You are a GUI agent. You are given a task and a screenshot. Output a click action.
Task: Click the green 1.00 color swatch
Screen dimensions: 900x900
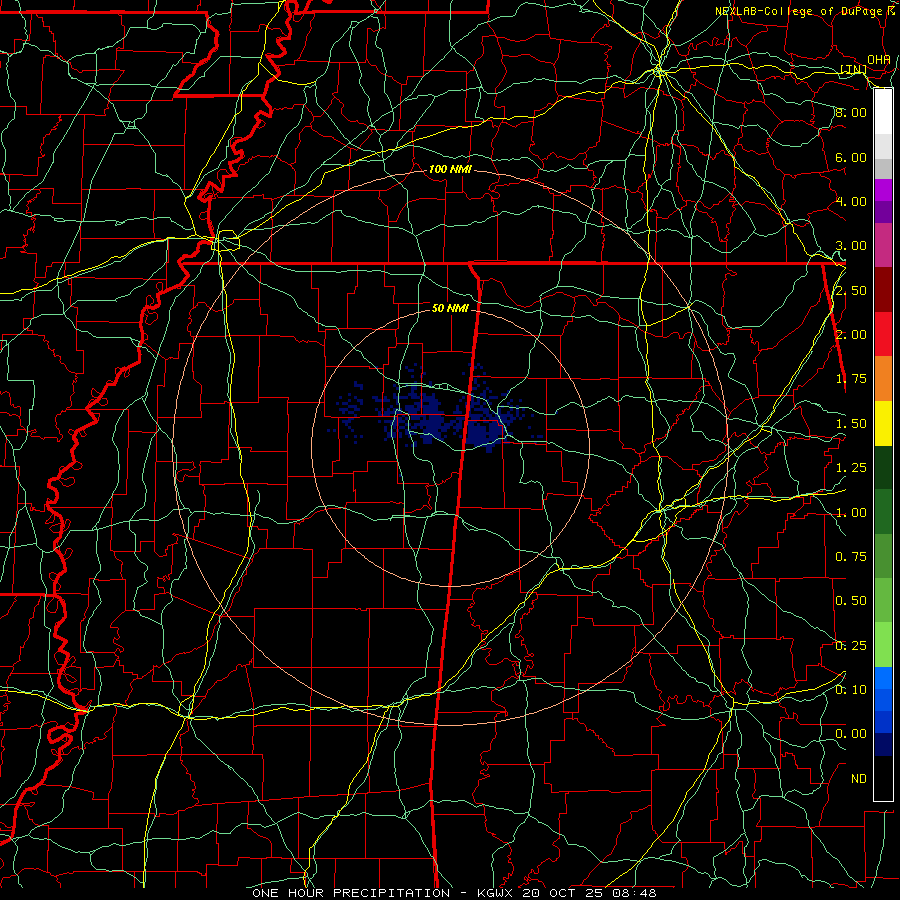pyautogui.click(x=883, y=511)
